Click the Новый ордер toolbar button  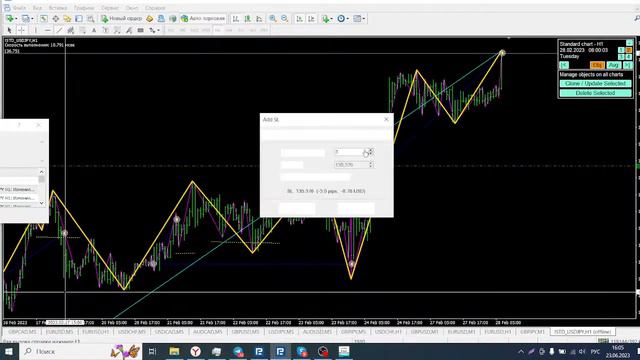[122, 18]
